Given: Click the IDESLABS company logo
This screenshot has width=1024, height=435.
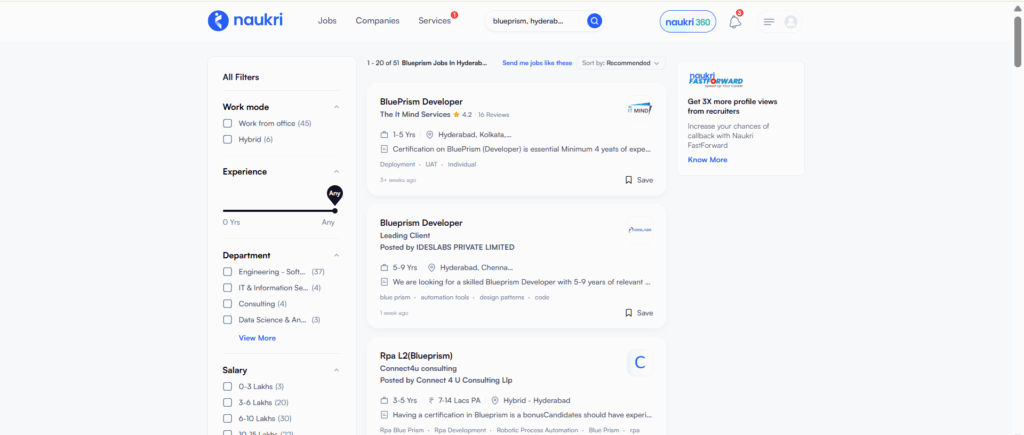Looking at the screenshot, I should (640, 230).
